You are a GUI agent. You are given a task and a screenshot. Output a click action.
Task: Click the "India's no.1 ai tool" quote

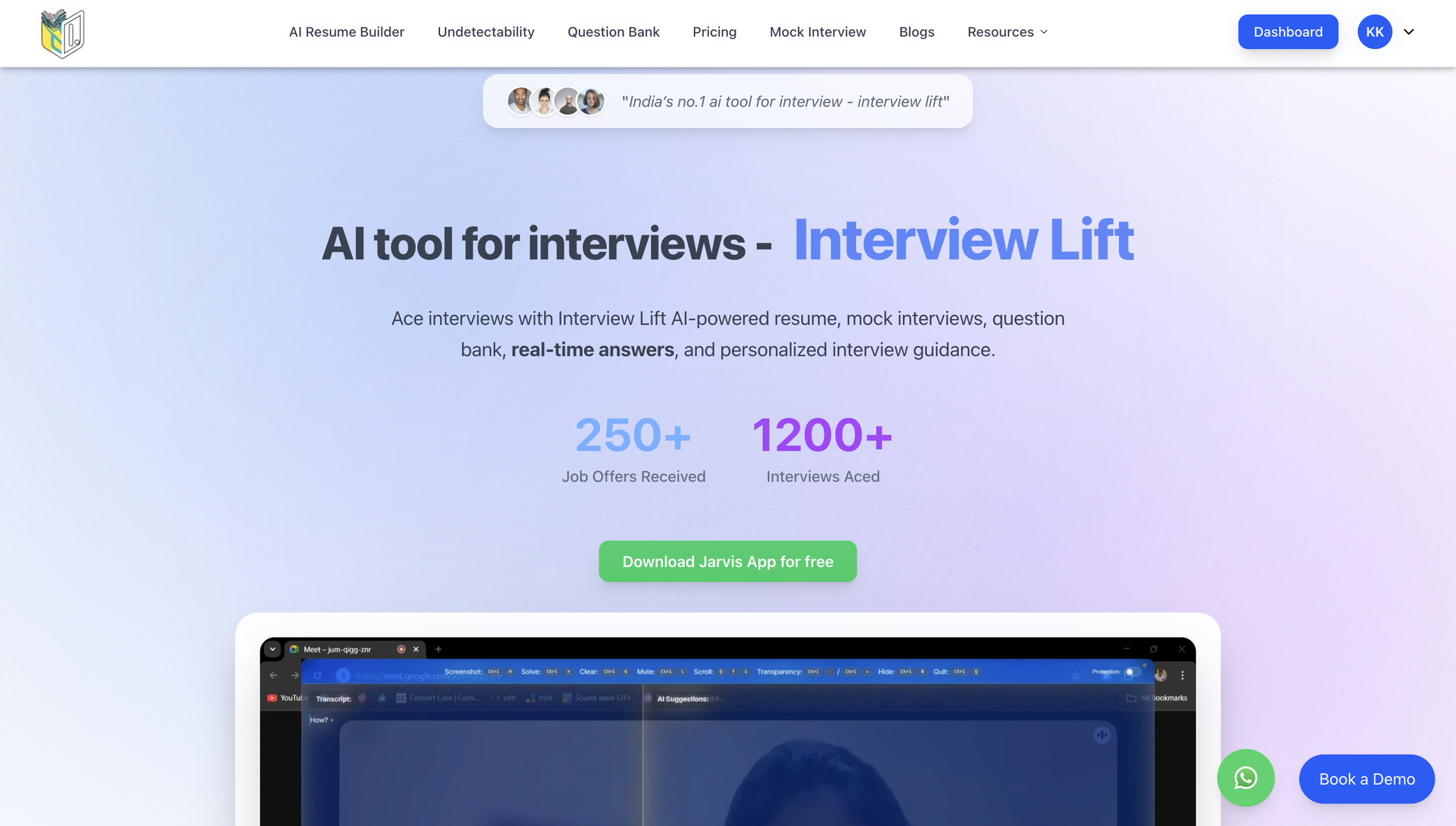tap(785, 102)
